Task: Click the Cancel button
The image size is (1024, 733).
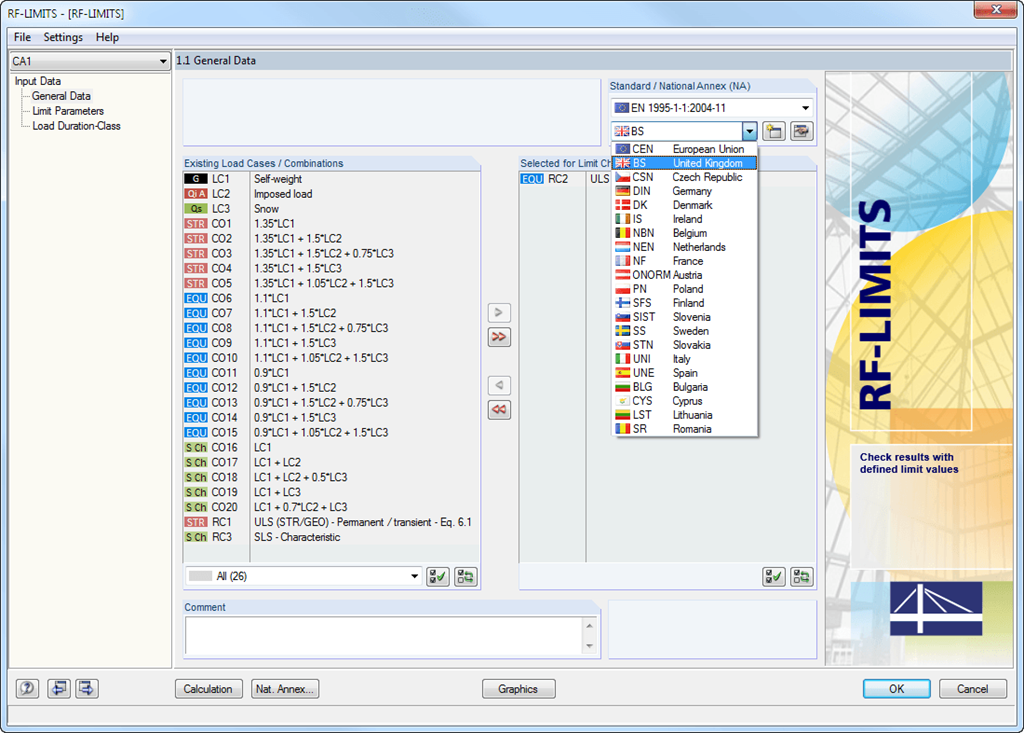Action: point(972,689)
